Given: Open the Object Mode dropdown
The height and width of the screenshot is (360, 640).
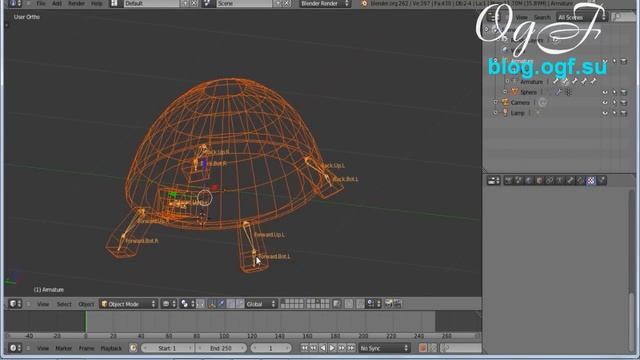Looking at the screenshot, I should pyautogui.click(x=128, y=304).
